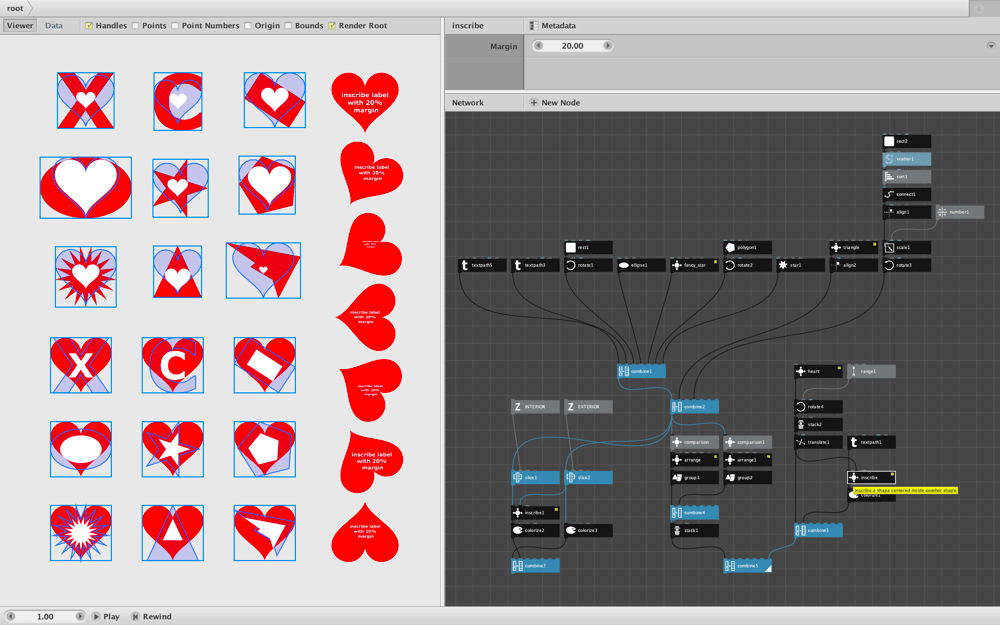Select the group2 node
Viewport: 1000px width, 625px height.
[747, 477]
